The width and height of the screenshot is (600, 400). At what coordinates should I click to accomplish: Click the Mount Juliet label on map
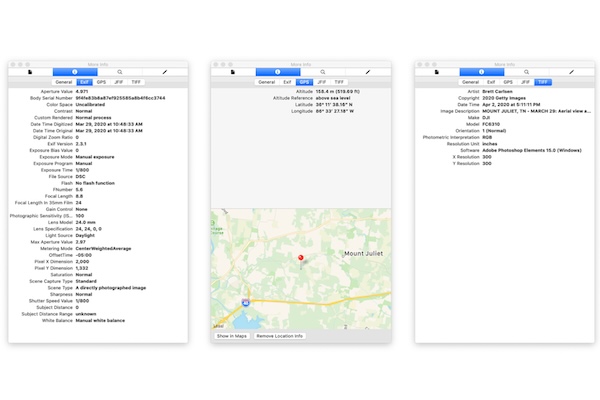pos(363,253)
